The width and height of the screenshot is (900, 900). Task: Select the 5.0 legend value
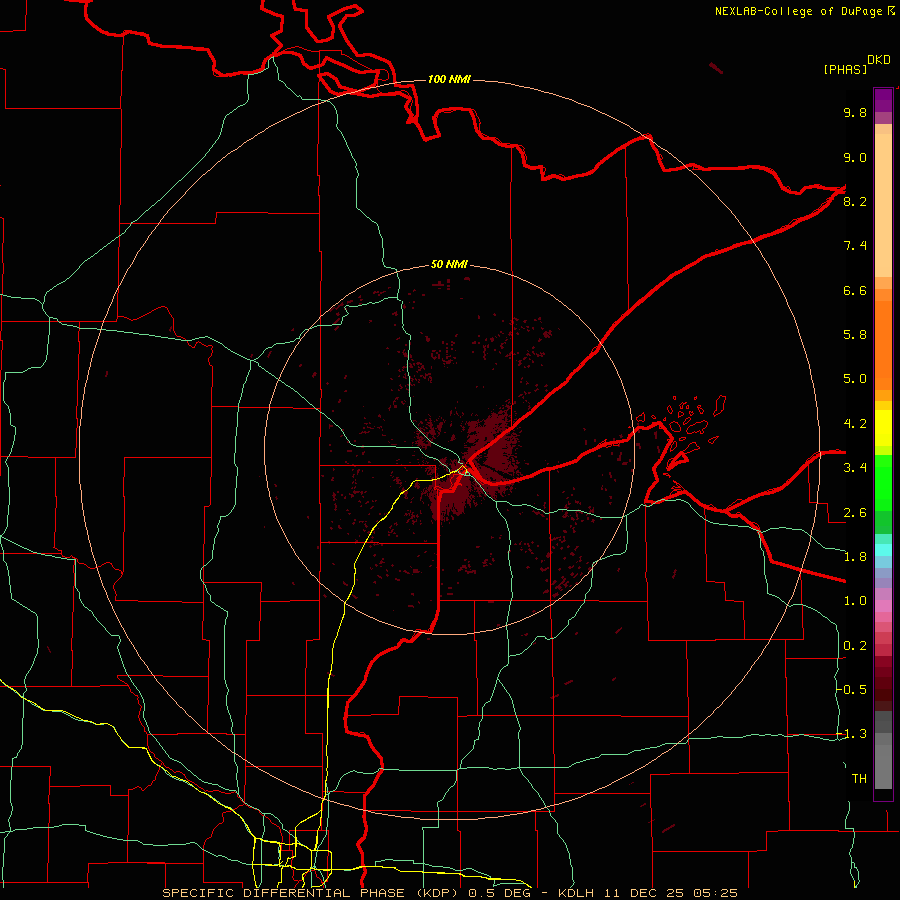pos(855,379)
